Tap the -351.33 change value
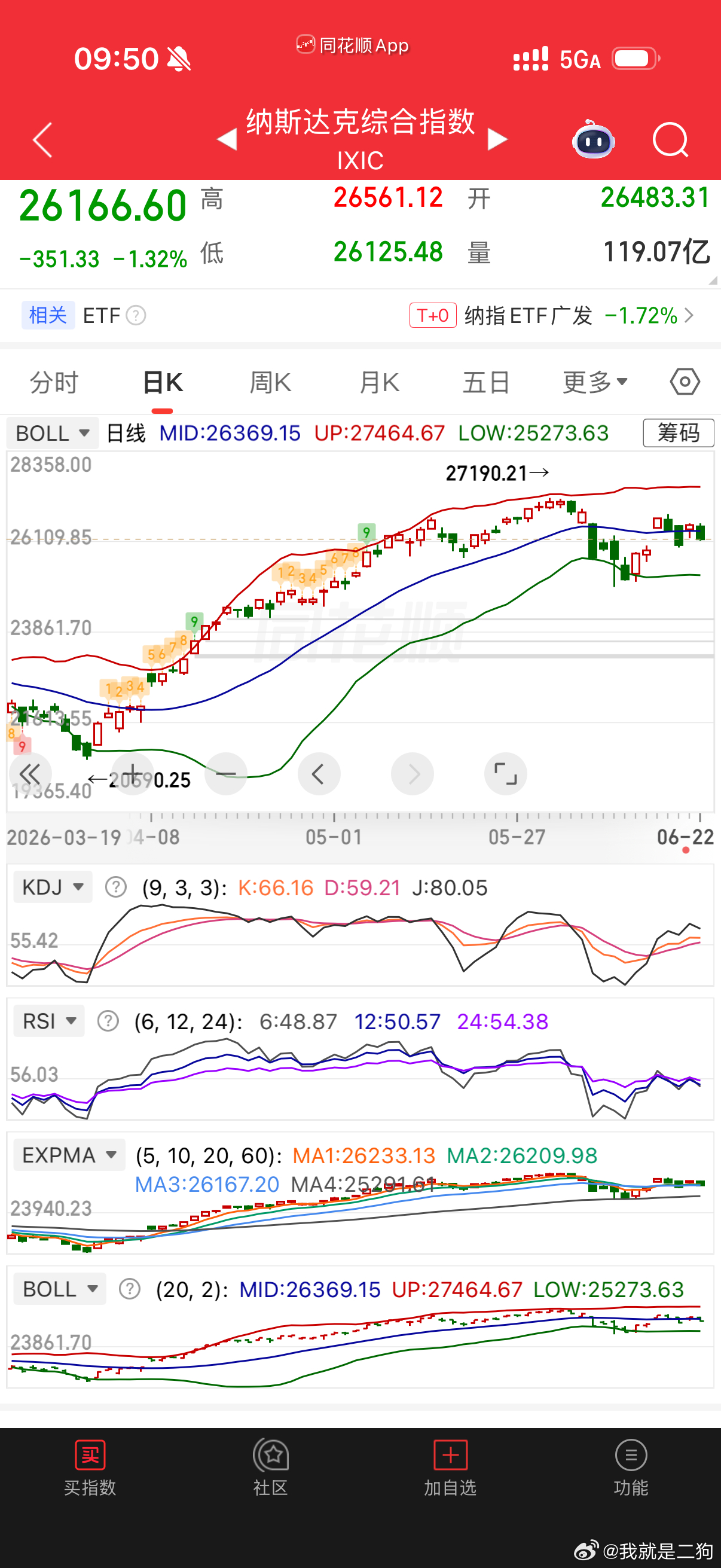This screenshot has height=1568, width=721. 60,260
